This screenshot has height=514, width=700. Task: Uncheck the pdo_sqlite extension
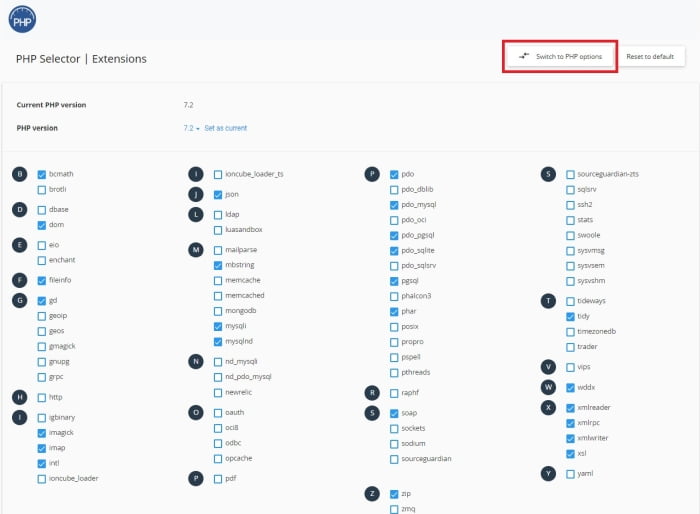tap(394, 251)
